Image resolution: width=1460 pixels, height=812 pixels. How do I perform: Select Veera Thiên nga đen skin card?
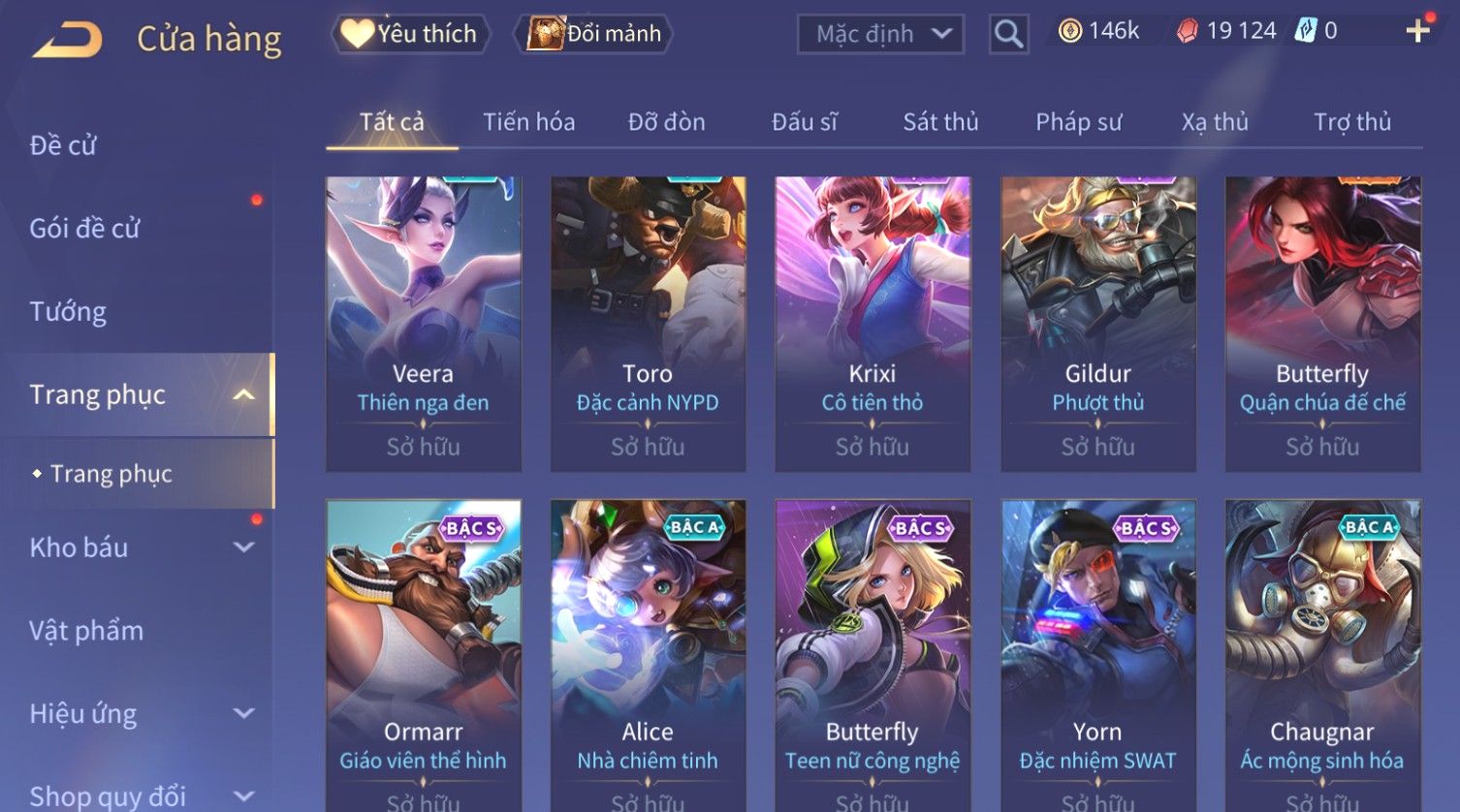pos(424,324)
